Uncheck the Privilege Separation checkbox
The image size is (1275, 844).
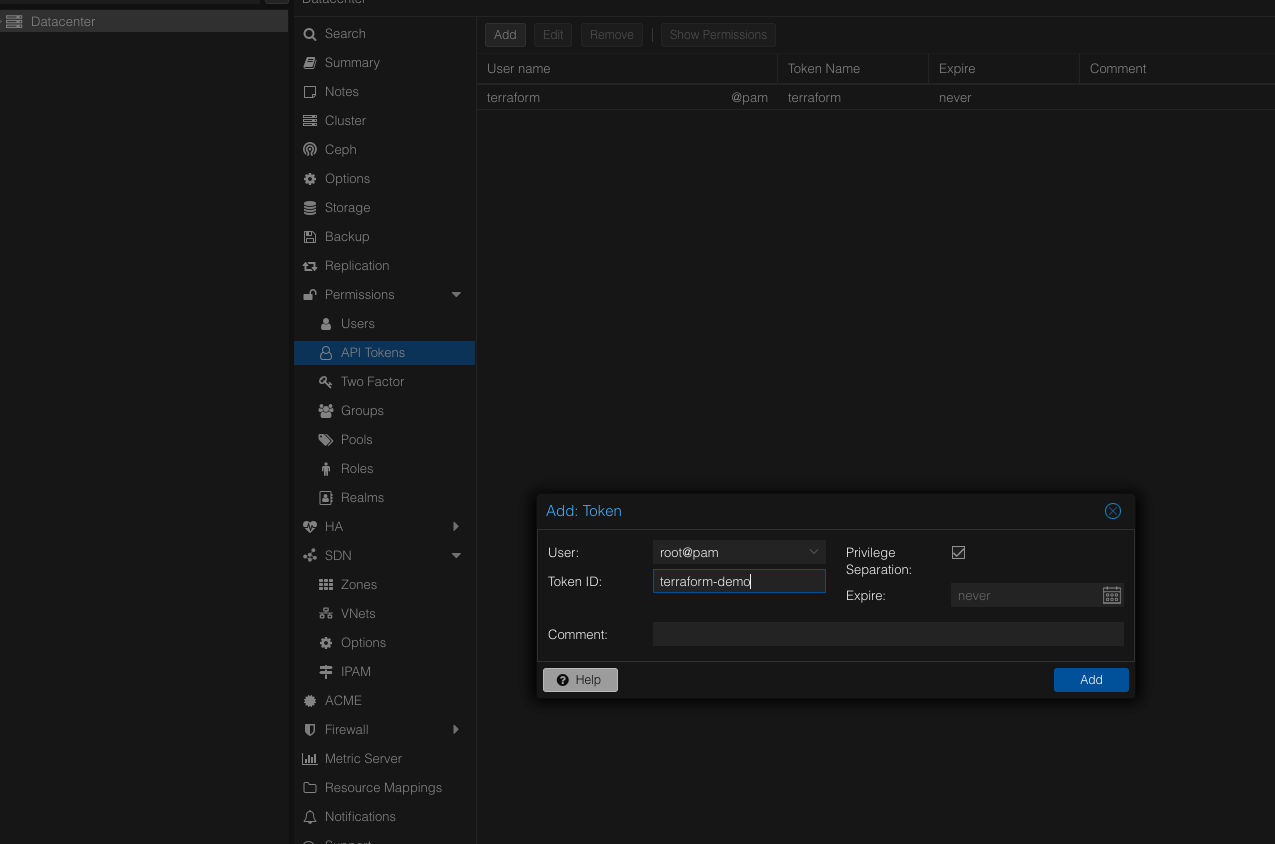pyautogui.click(x=958, y=553)
